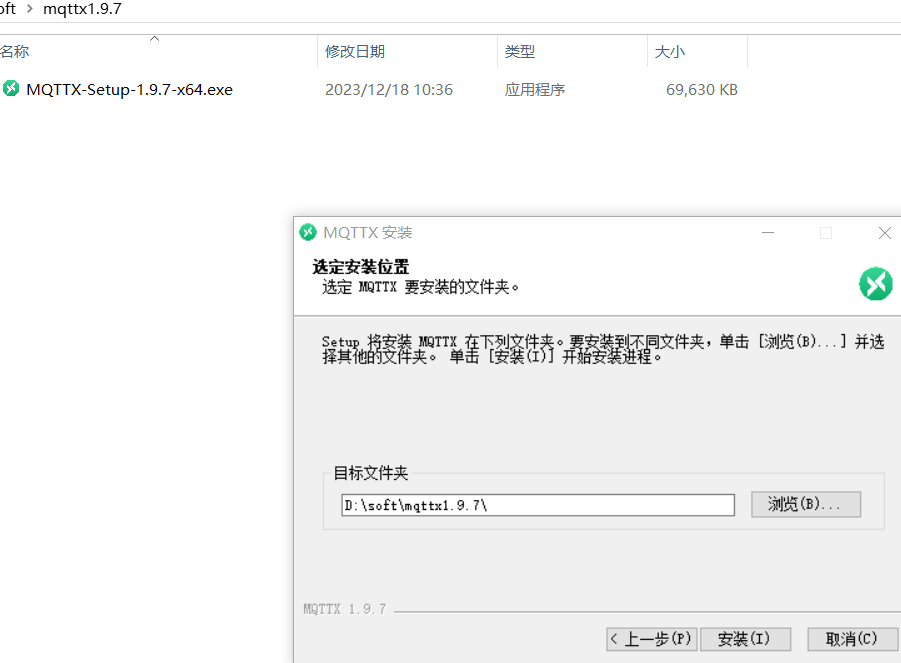Click the date 2023/12/18 10:36 cell

point(388,90)
